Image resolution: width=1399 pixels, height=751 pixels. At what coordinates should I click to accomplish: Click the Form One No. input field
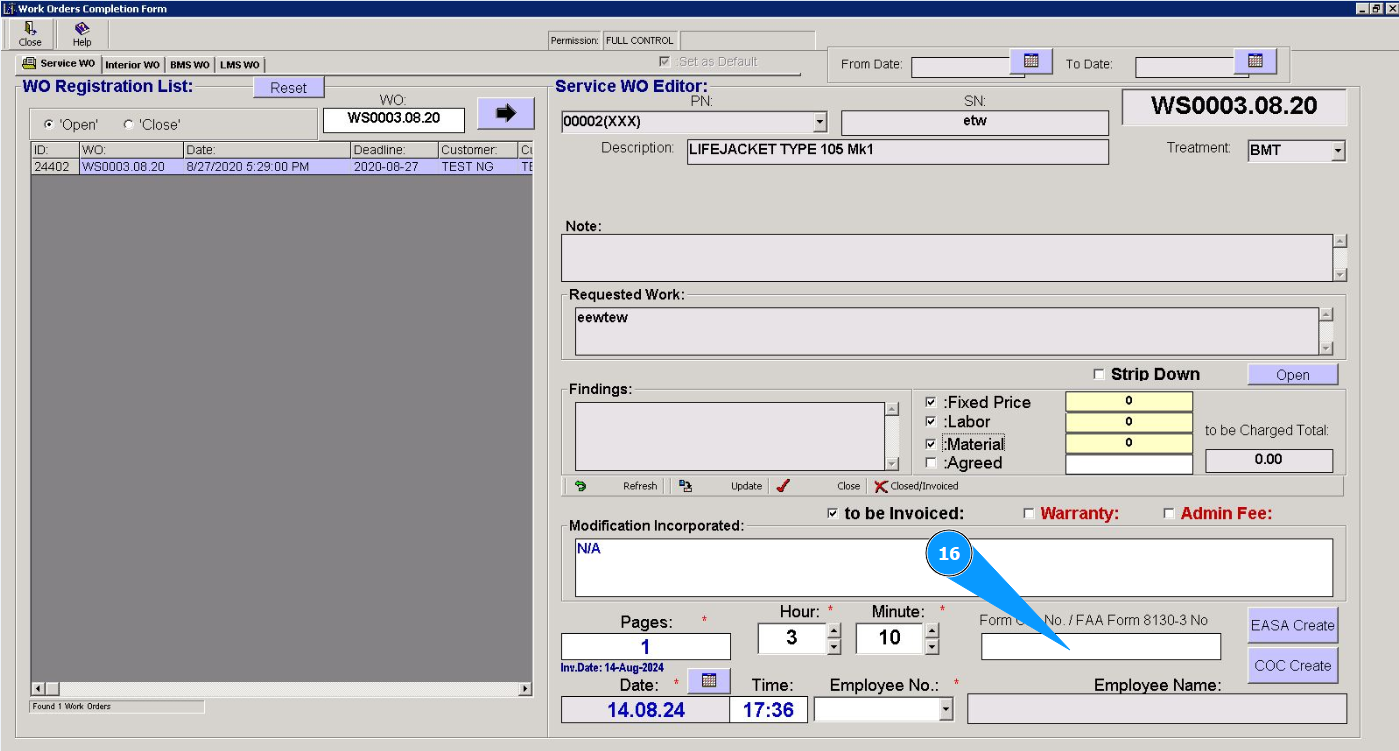point(1101,647)
